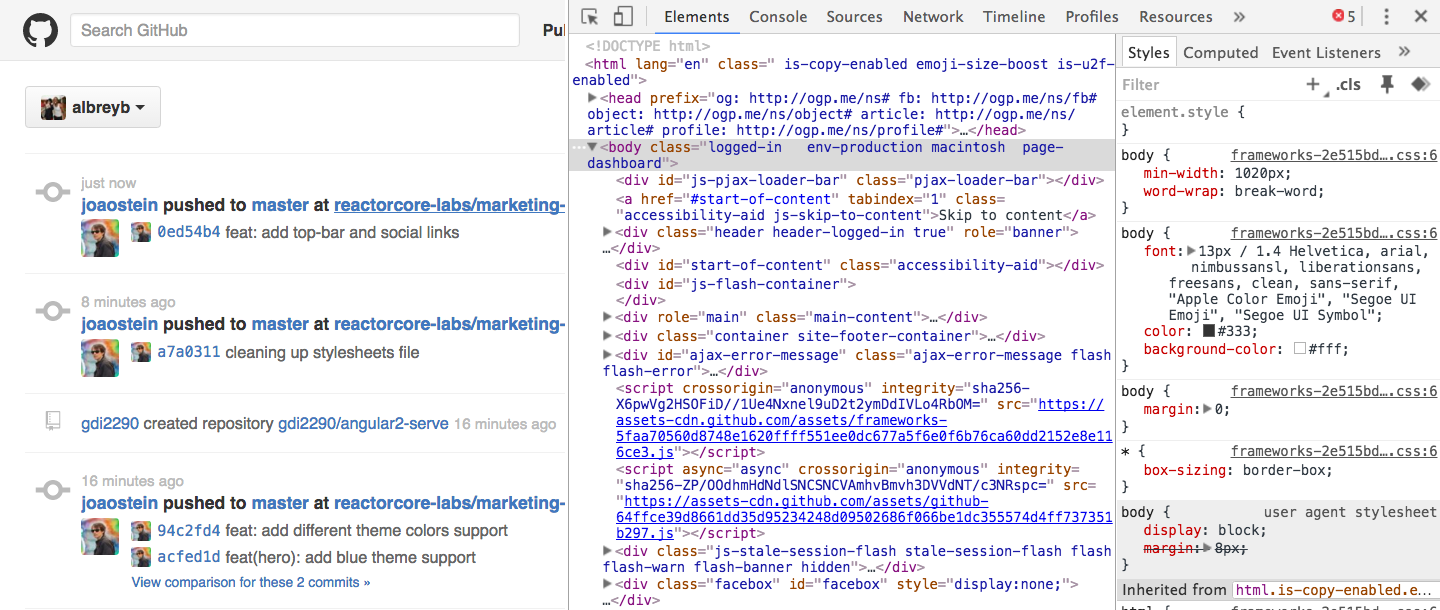Click push commit icon for 'just now' event
The width and height of the screenshot is (1440, 610).
coord(52,192)
